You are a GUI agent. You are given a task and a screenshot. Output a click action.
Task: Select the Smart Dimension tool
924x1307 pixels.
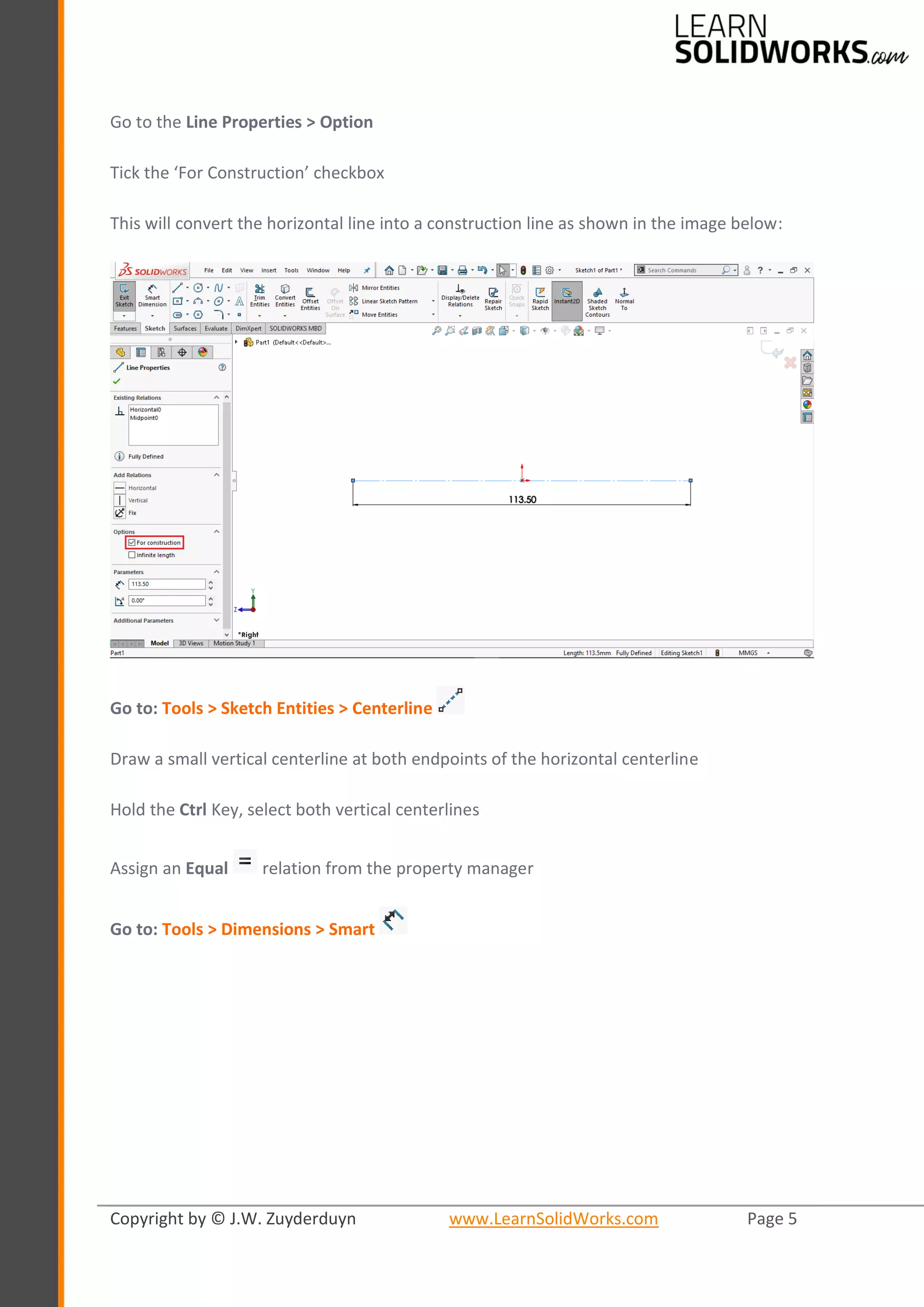tap(152, 296)
